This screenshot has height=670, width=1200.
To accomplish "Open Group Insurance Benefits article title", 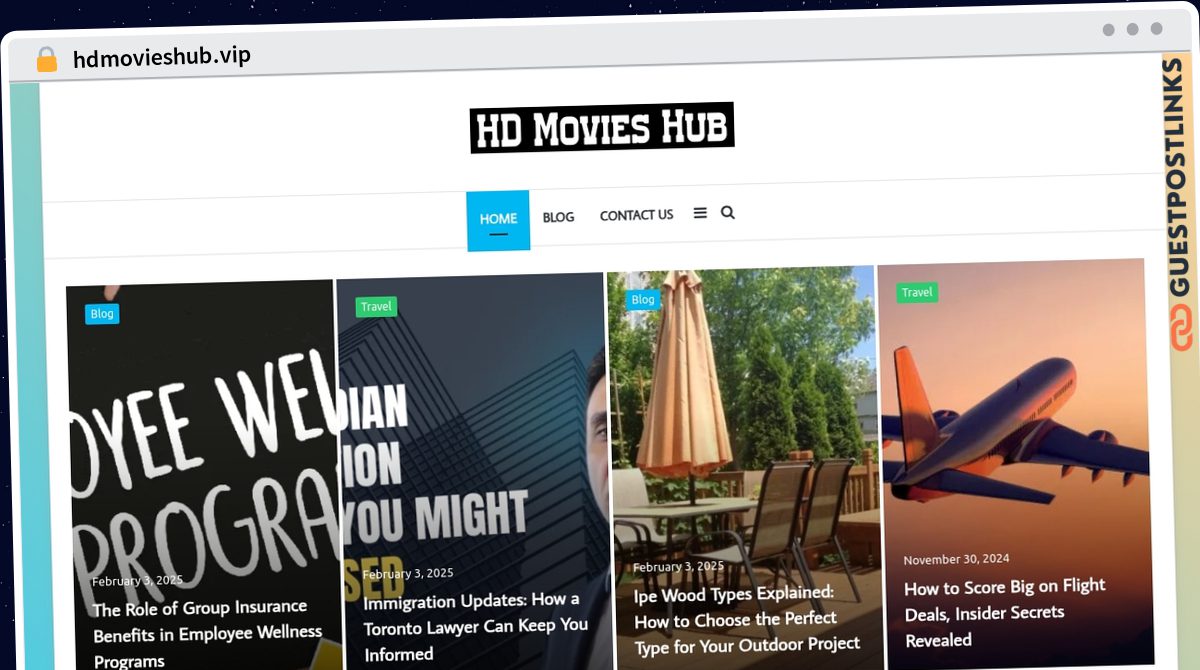I will point(207,633).
